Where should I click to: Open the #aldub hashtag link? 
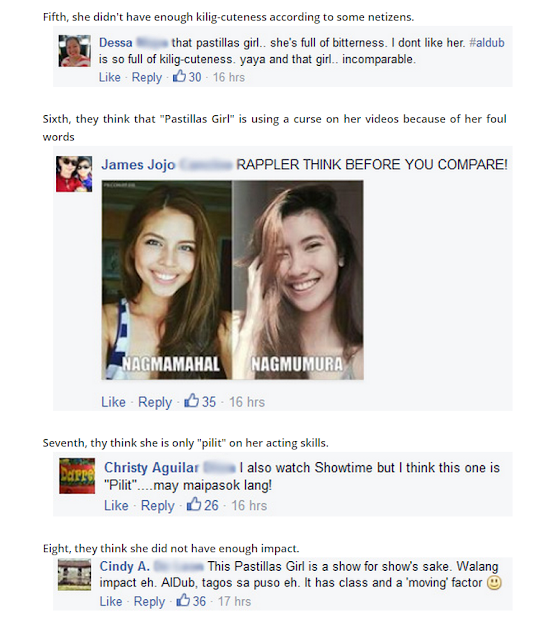point(487,42)
